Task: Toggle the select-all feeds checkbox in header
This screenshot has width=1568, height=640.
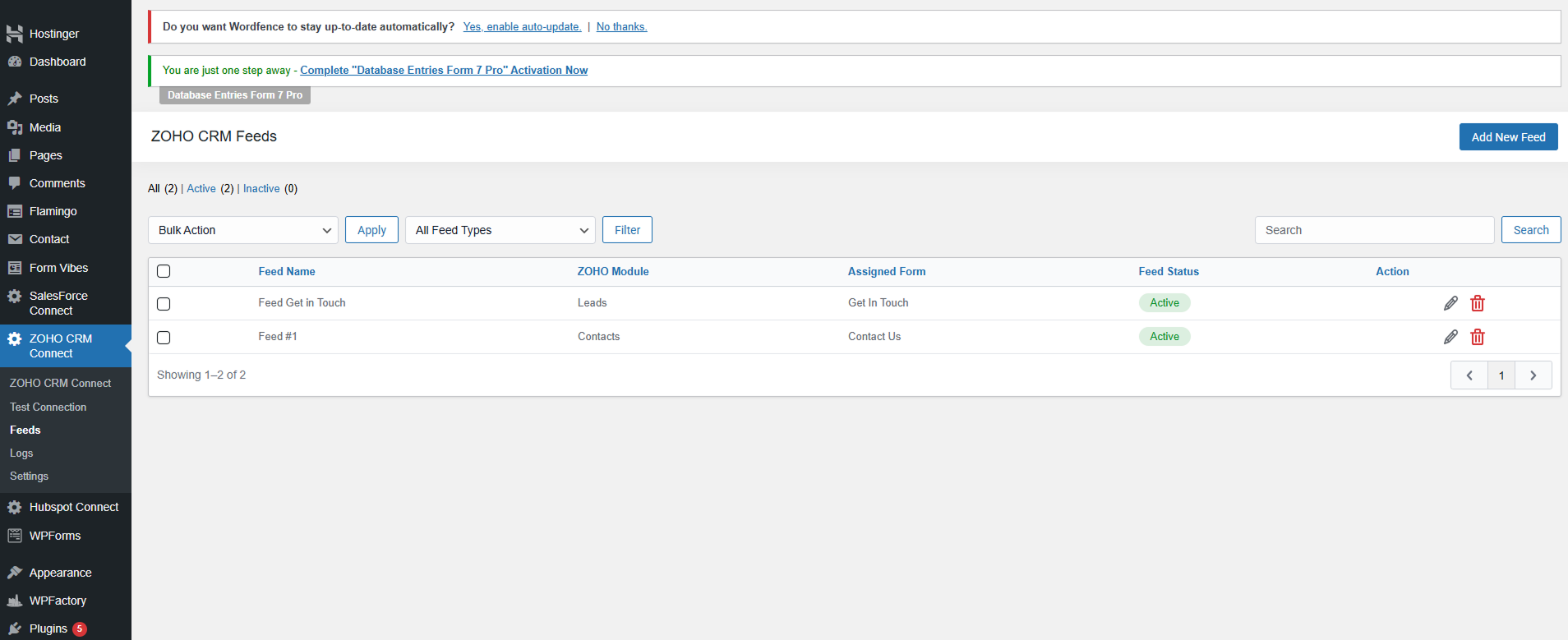Action: 164,271
